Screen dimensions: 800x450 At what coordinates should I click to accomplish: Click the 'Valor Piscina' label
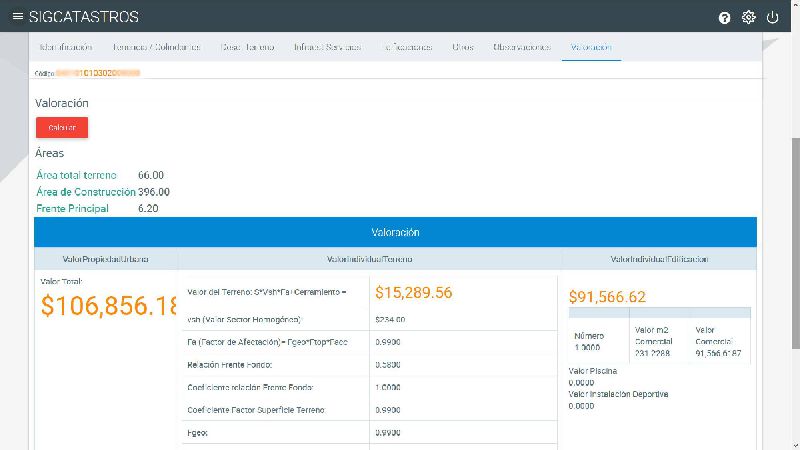(592, 371)
